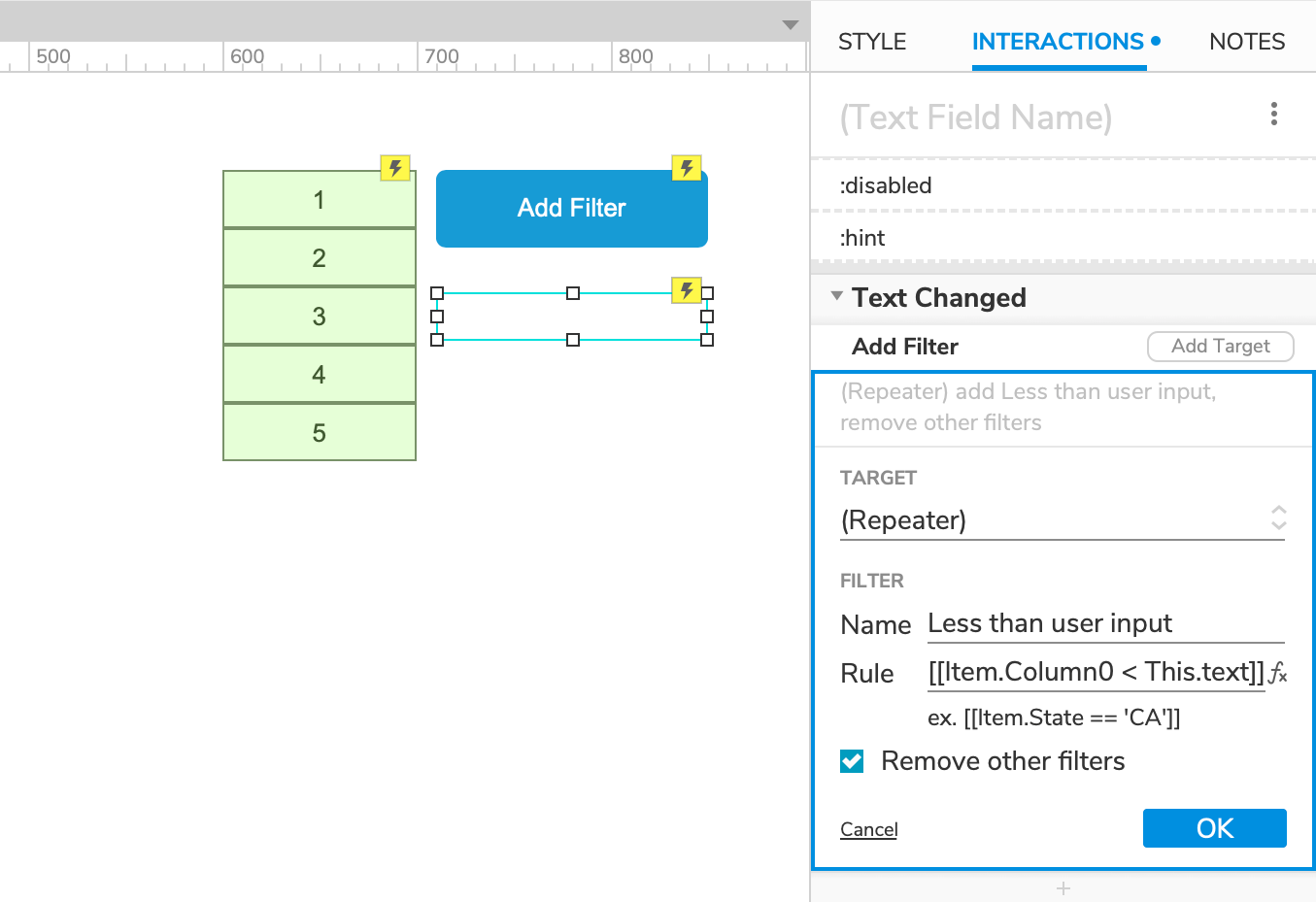Click the Add Target button next to Add Filter

coord(1220,346)
